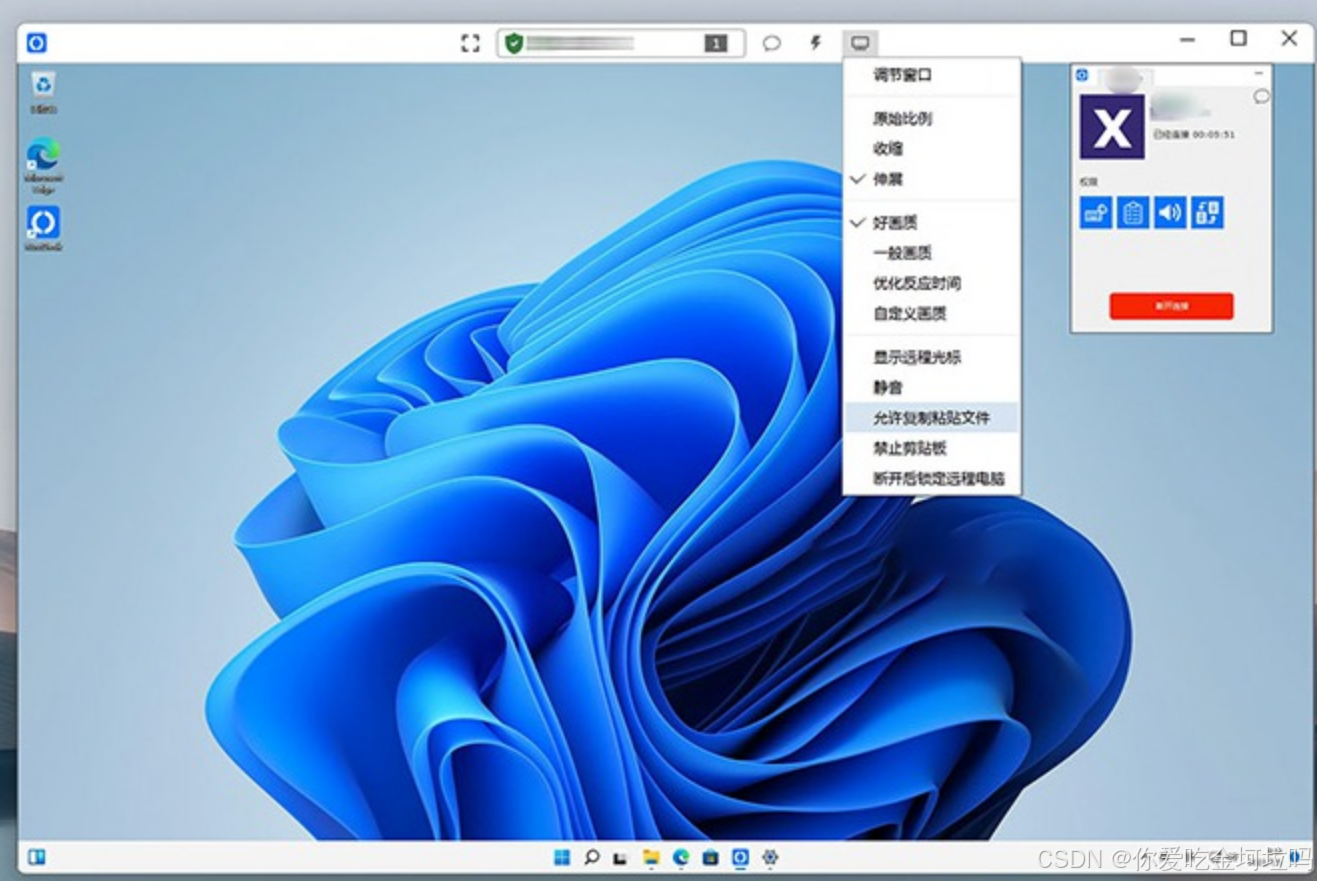
Task: Open the remote Windows Start menu
Action: [x=562, y=857]
